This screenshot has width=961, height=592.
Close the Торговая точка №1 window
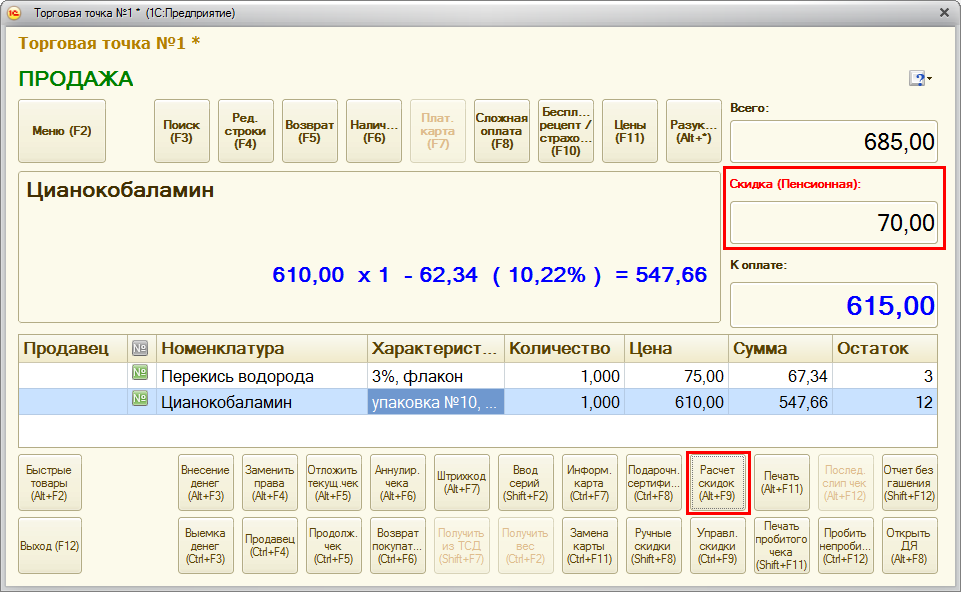pos(944,13)
